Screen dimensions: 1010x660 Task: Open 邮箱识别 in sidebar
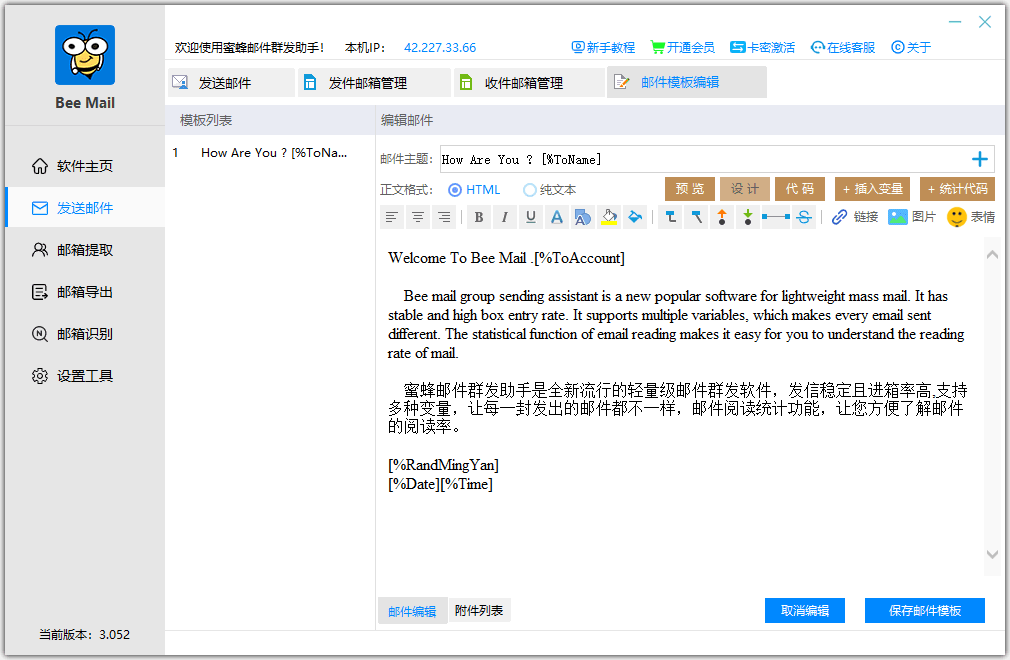tap(85, 334)
